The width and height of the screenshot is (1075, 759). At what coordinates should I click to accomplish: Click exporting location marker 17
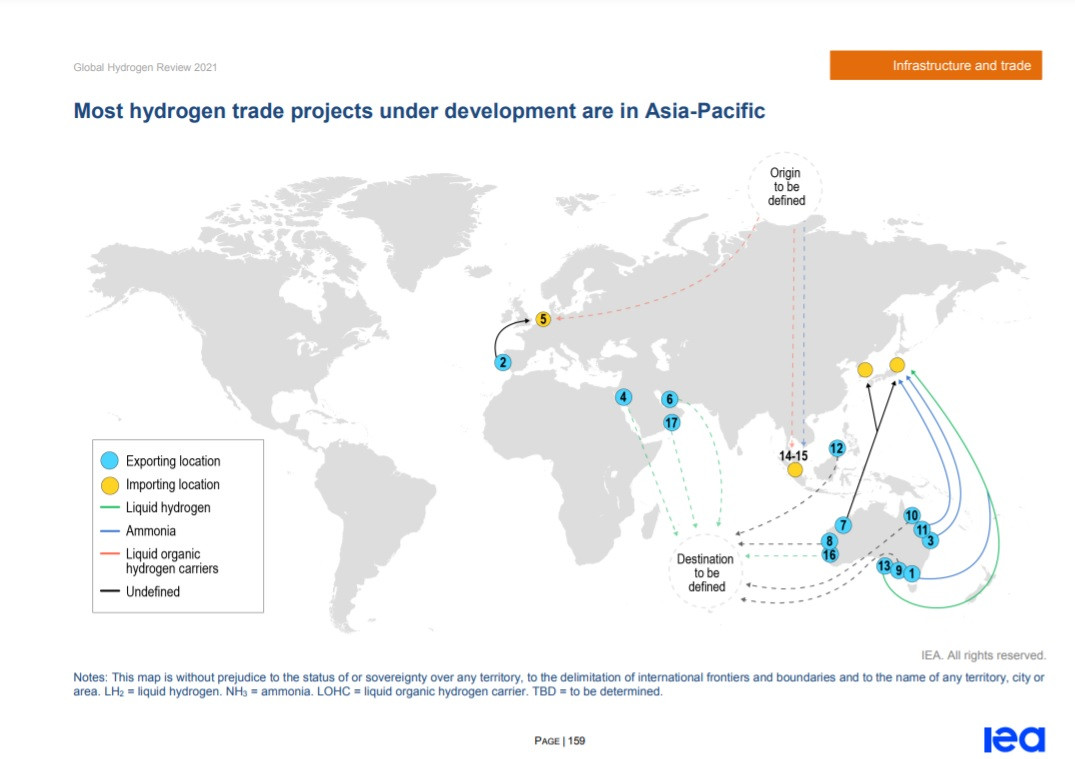pyautogui.click(x=671, y=422)
